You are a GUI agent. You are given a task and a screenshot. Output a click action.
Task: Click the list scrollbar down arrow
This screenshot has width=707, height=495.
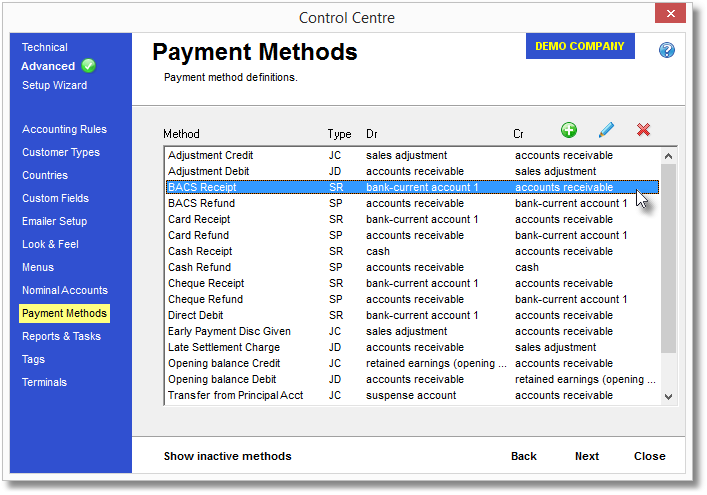tap(668, 397)
